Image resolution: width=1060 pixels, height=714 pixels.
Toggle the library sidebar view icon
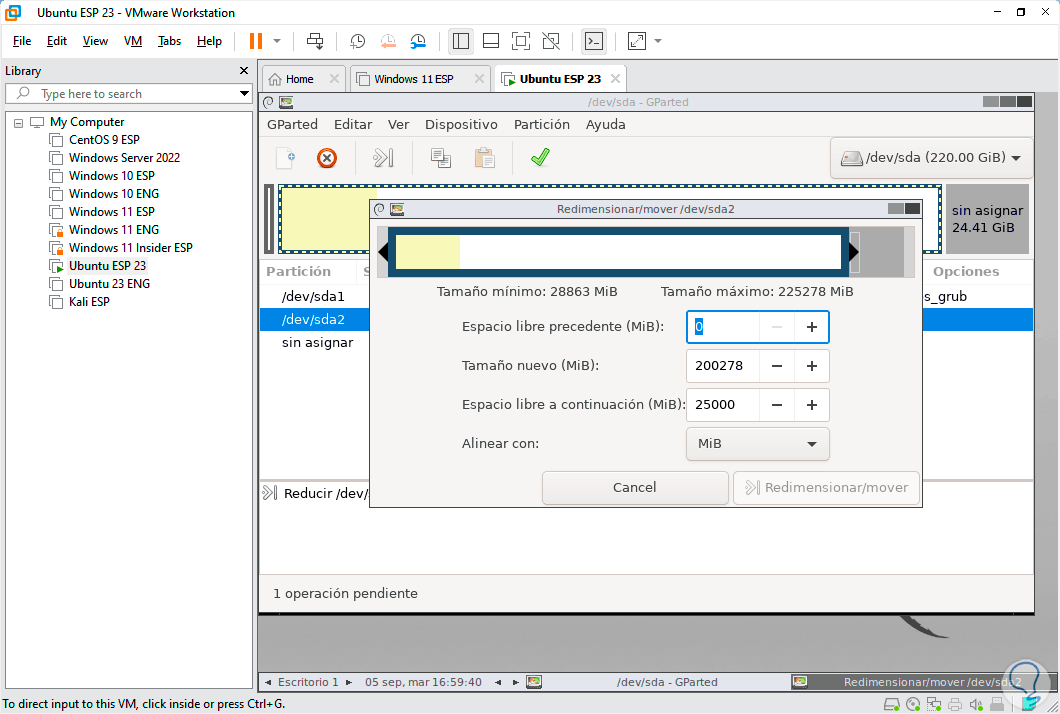(x=460, y=41)
